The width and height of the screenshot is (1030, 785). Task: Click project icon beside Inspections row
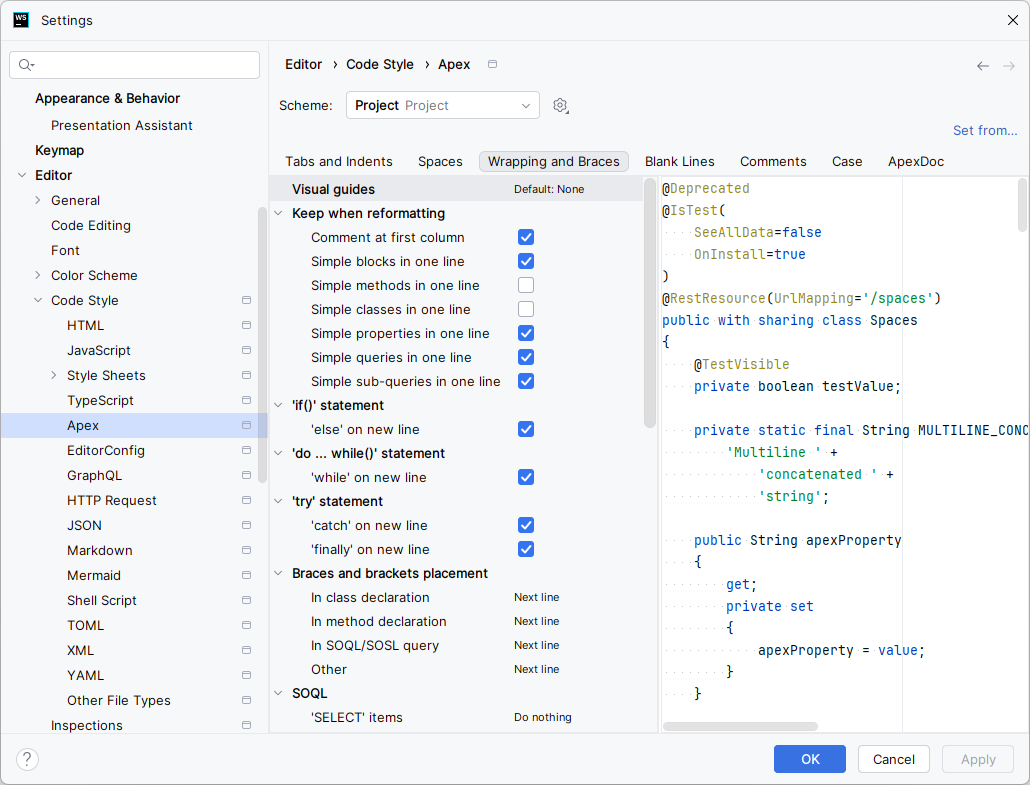coord(246,725)
